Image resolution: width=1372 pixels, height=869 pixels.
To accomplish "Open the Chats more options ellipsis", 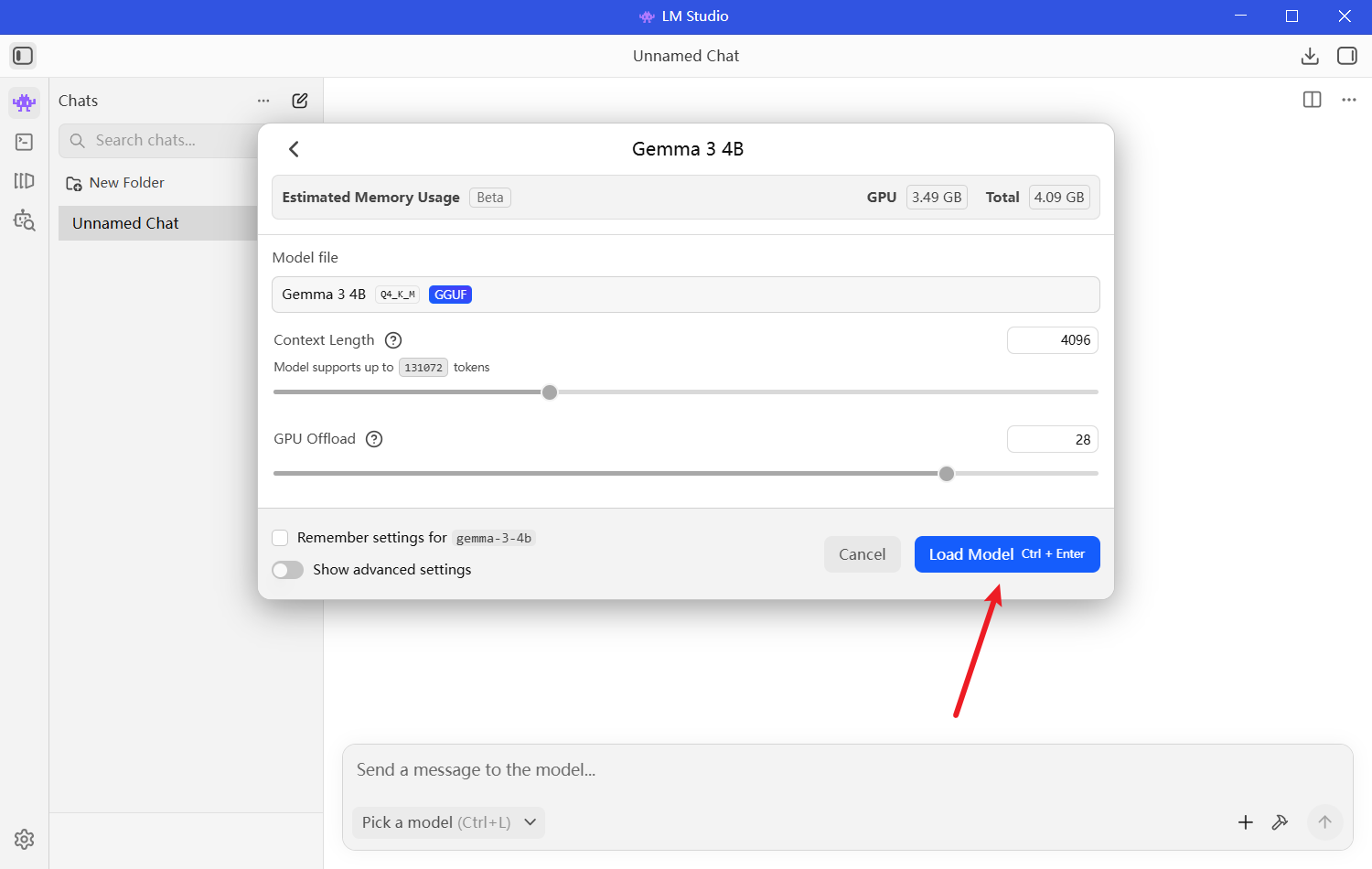I will [263, 101].
